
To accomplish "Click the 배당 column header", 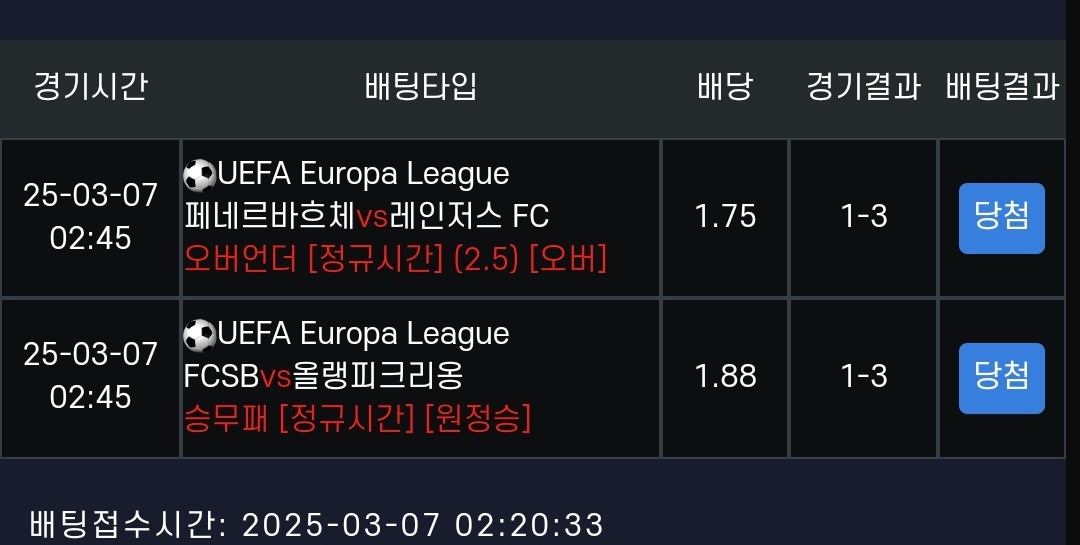I will click(x=725, y=87).
